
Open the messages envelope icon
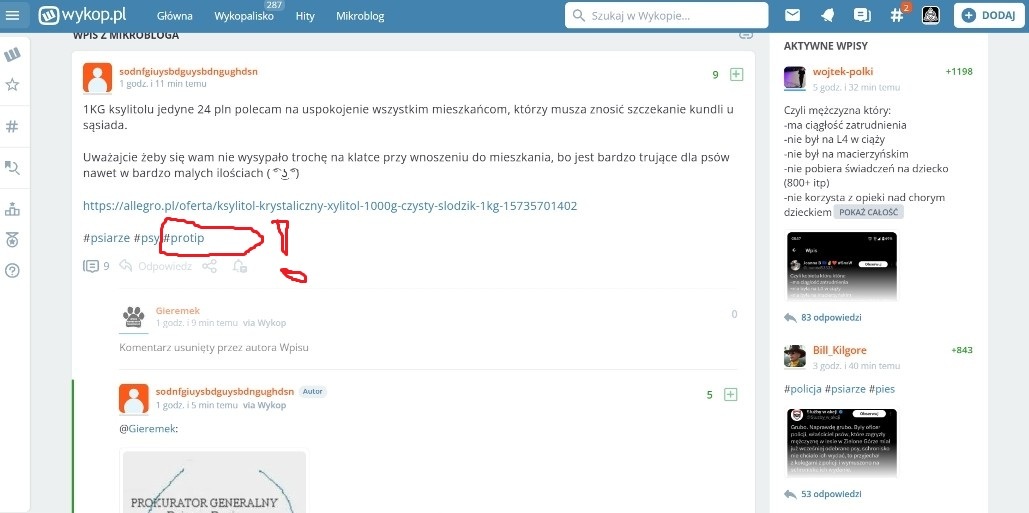click(x=792, y=15)
